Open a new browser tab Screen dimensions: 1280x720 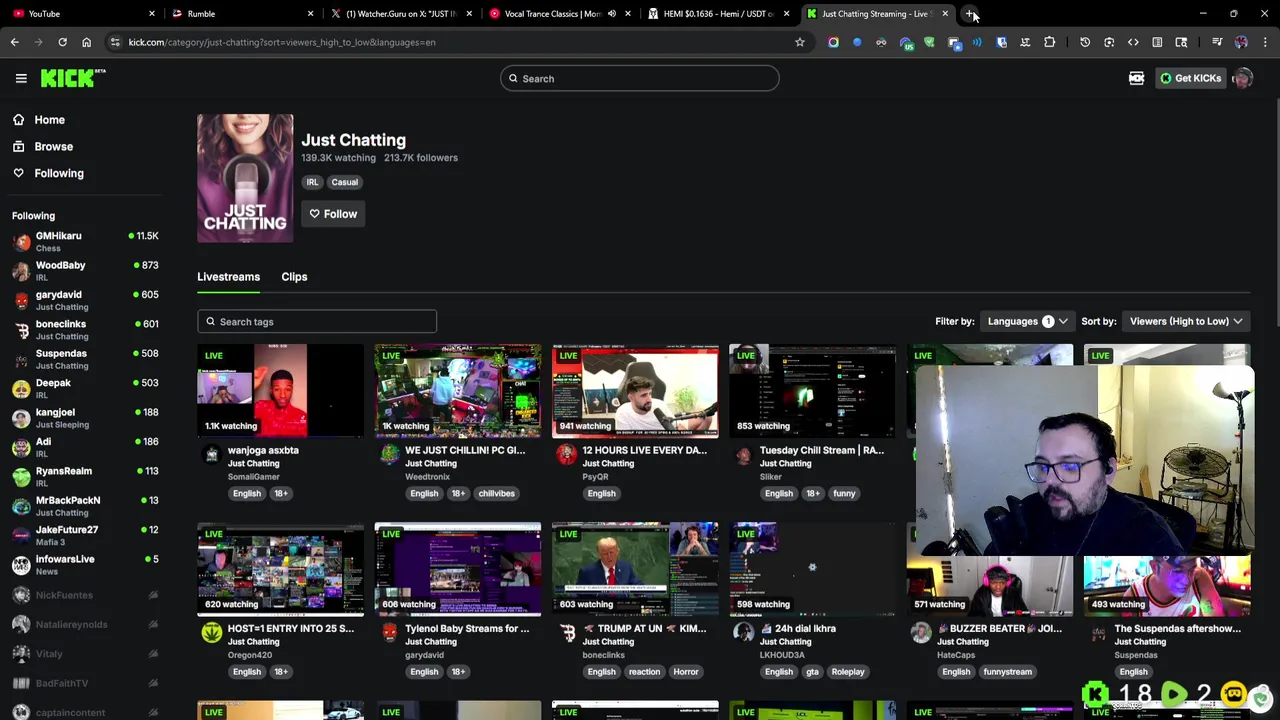coord(970,14)
